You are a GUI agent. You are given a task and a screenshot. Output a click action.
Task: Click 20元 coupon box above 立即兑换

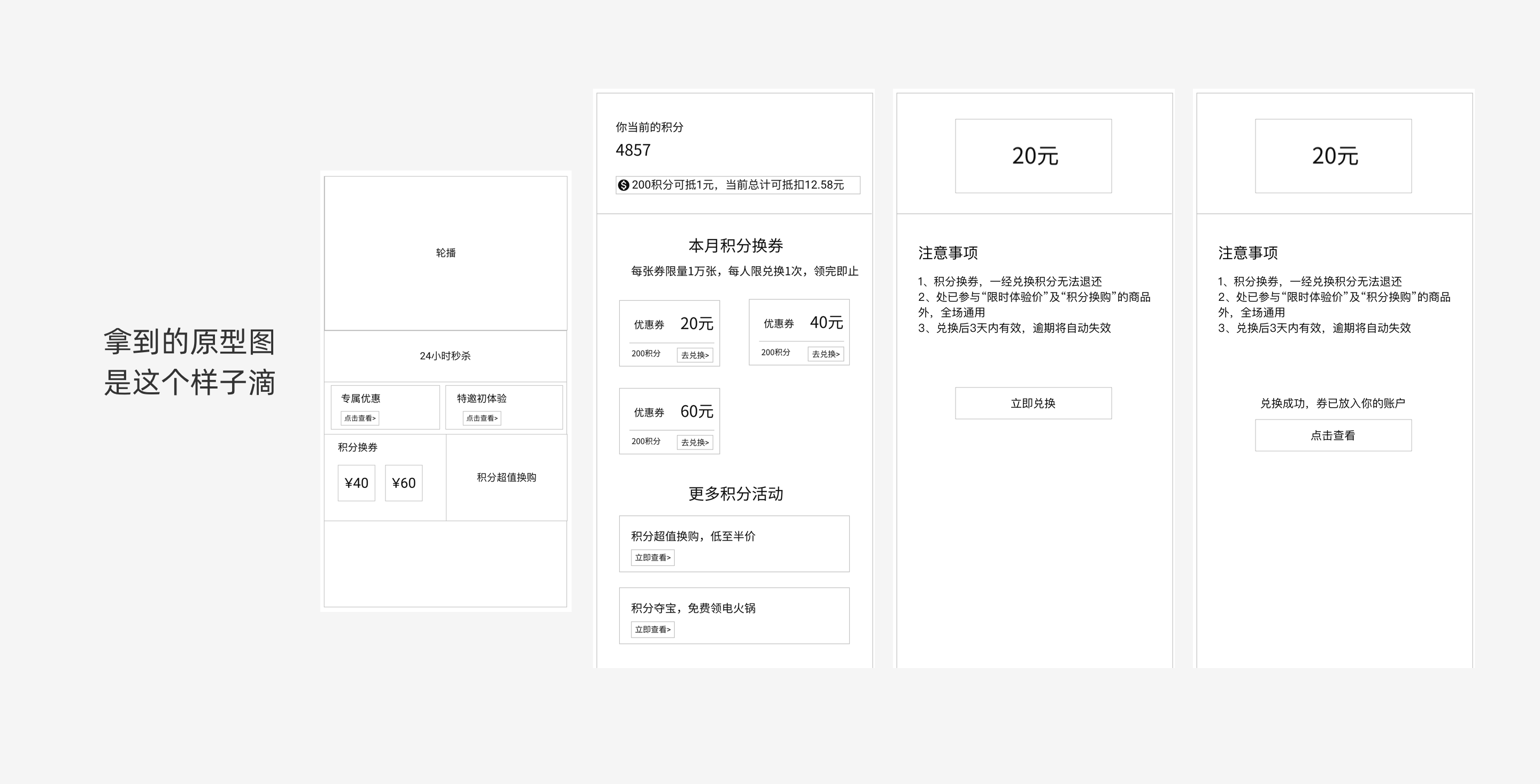click(1033, 156)
